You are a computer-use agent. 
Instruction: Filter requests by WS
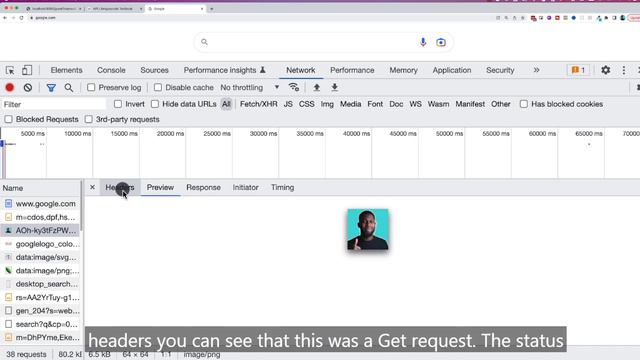(x=416, y=104)
